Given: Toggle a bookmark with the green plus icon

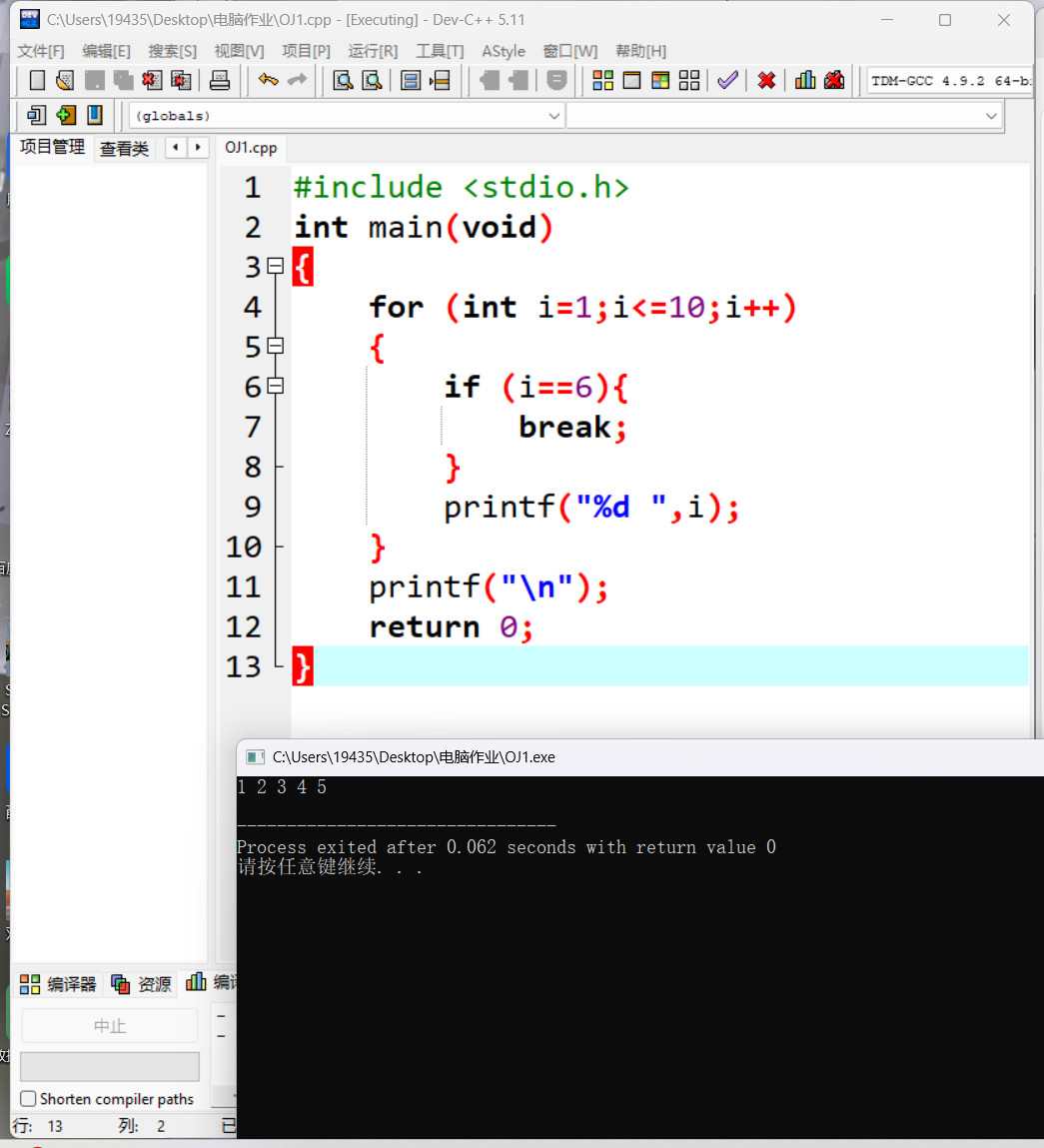Looking at the screenshot, I should (66, 115).
